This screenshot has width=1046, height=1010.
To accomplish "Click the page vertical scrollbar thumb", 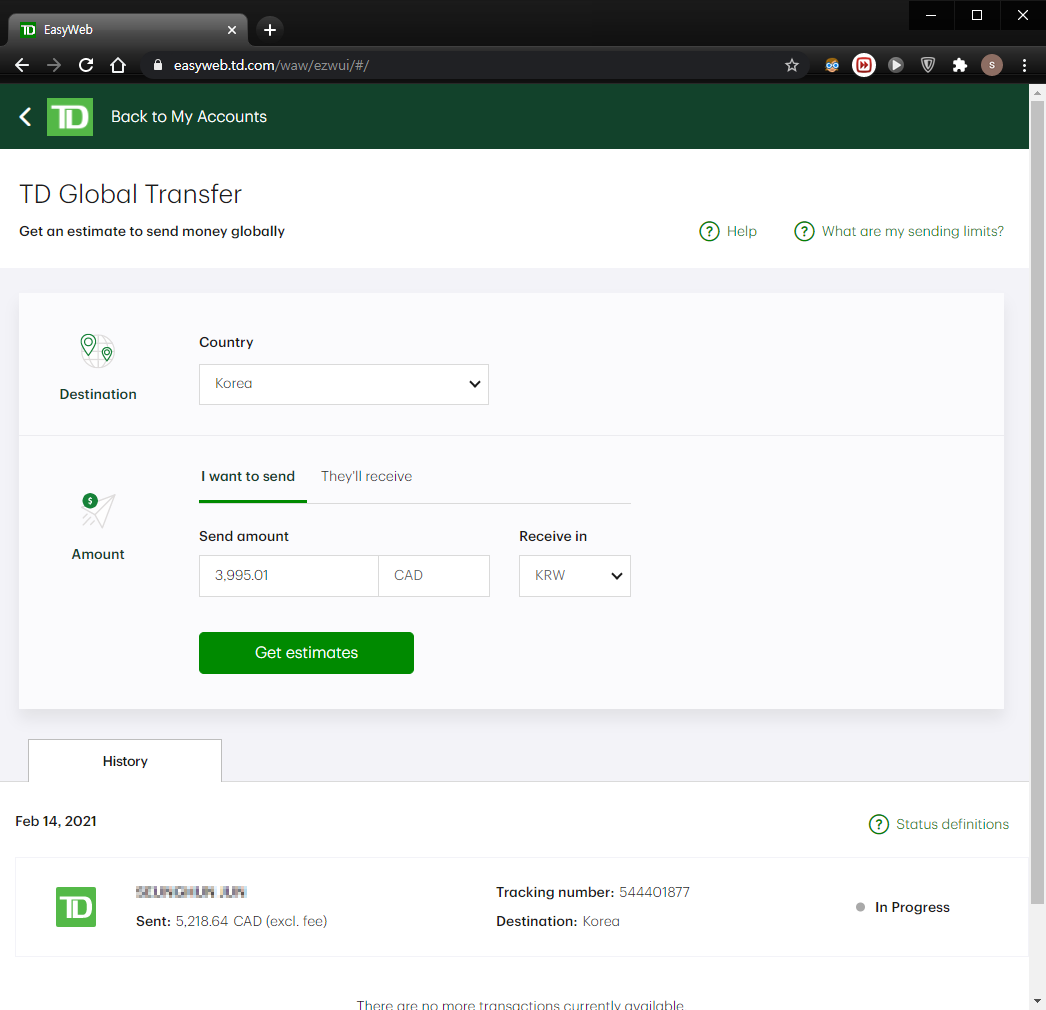I will click(x=1037, y=502).
